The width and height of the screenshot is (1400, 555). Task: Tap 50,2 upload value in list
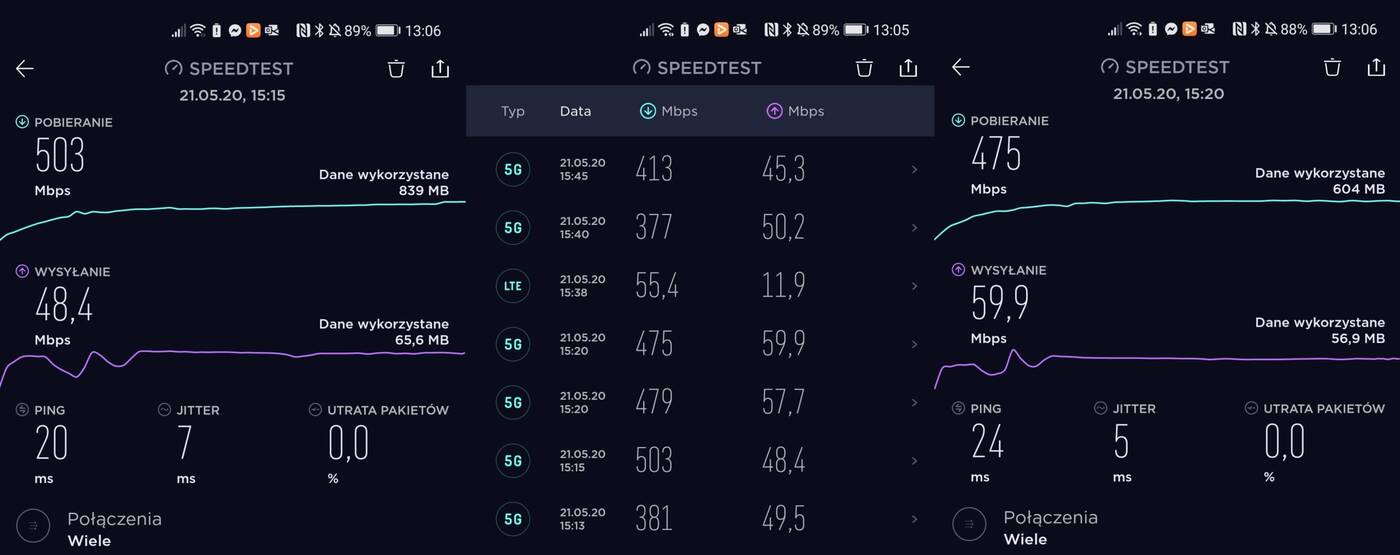tap(783, 227)
